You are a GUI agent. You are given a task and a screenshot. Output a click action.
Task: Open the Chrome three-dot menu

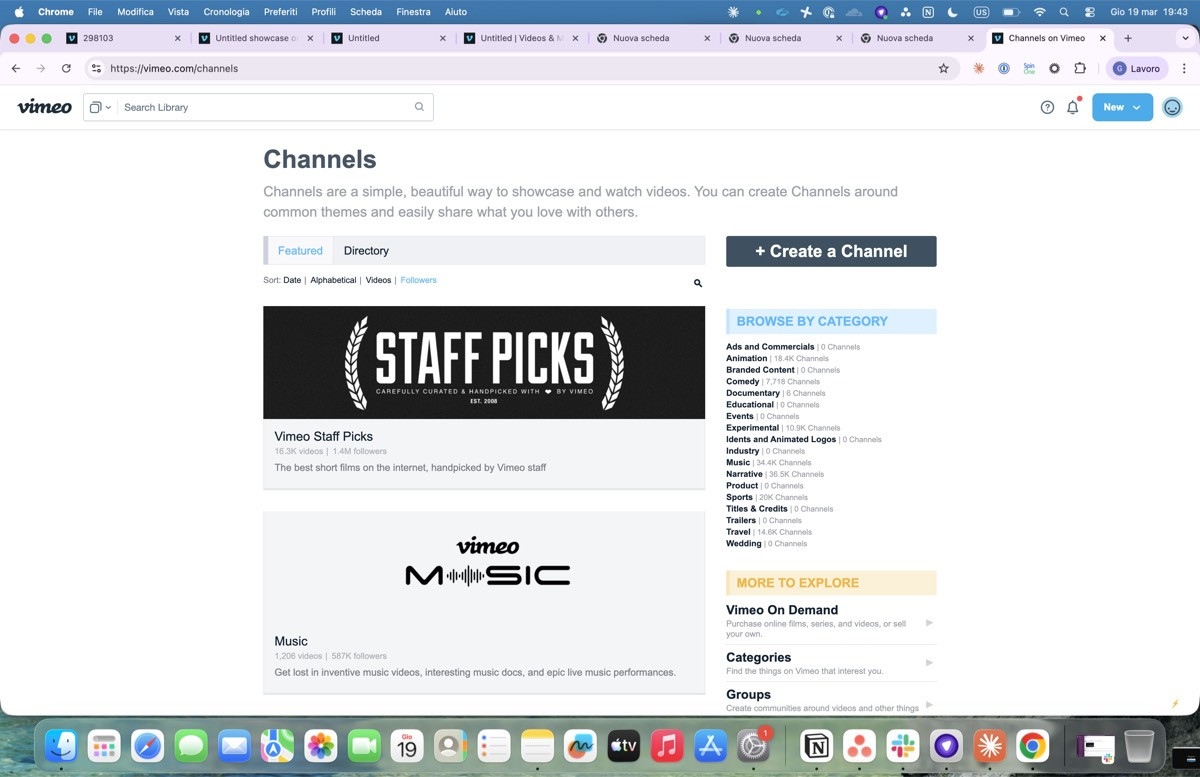coord(1184,68)
